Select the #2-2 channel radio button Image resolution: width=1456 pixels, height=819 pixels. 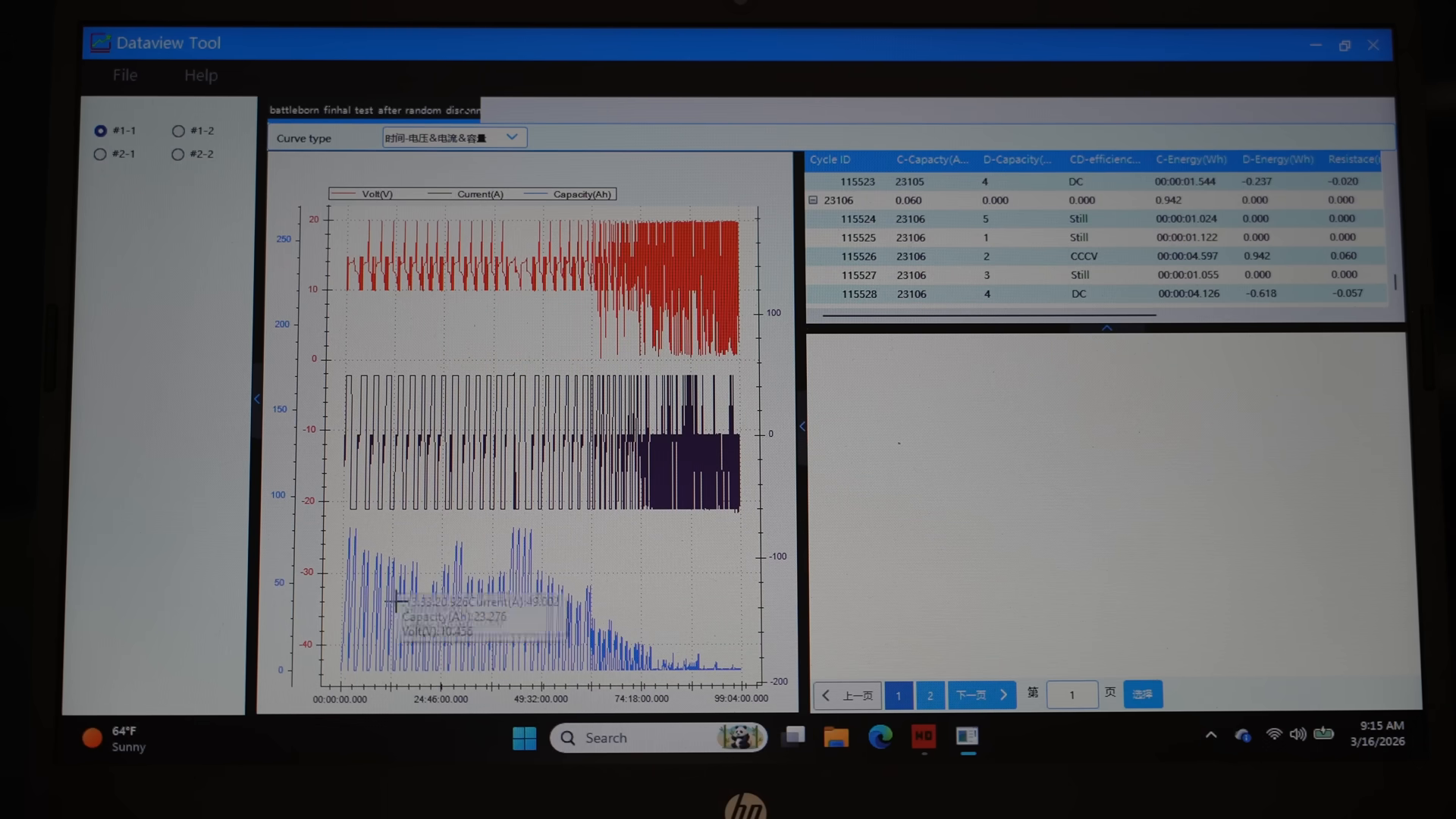click(x=178, y=154)
